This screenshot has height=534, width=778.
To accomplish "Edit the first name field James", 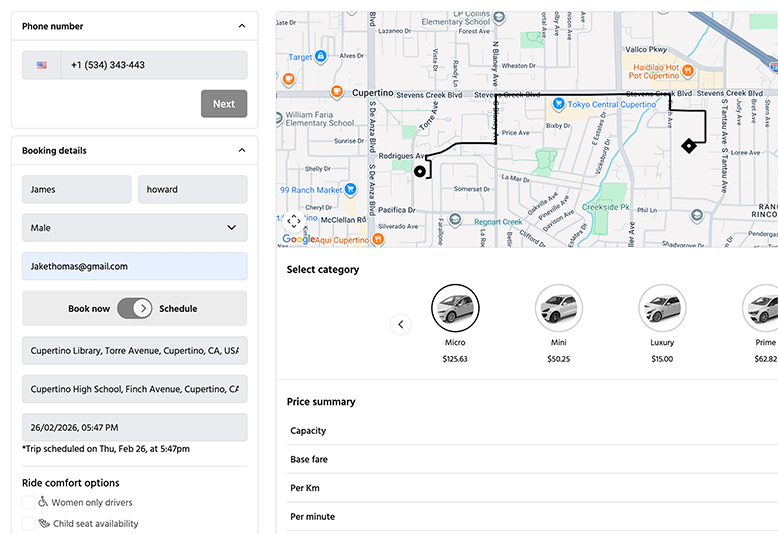I will (76, 189).
